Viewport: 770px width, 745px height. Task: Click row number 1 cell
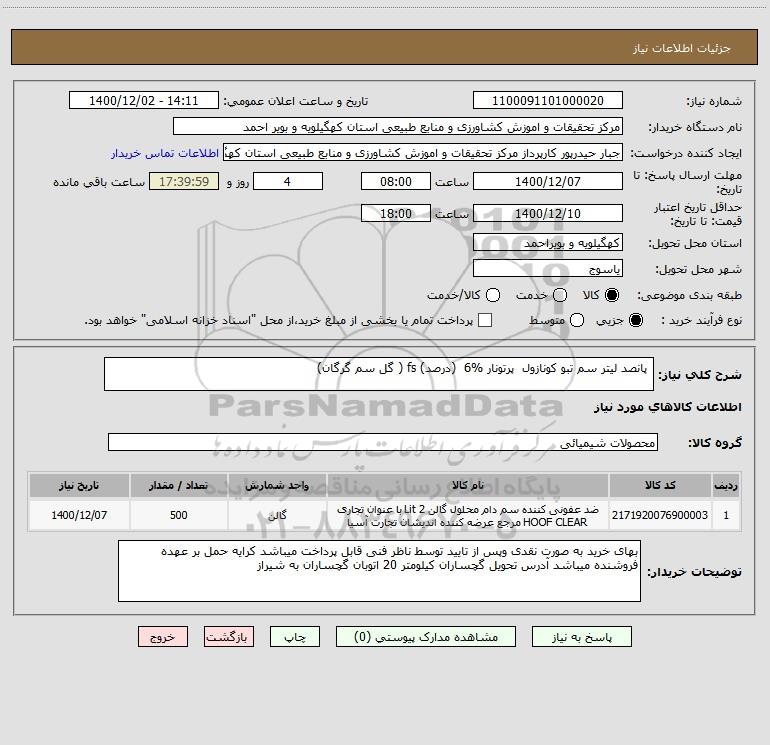[726, 515]
